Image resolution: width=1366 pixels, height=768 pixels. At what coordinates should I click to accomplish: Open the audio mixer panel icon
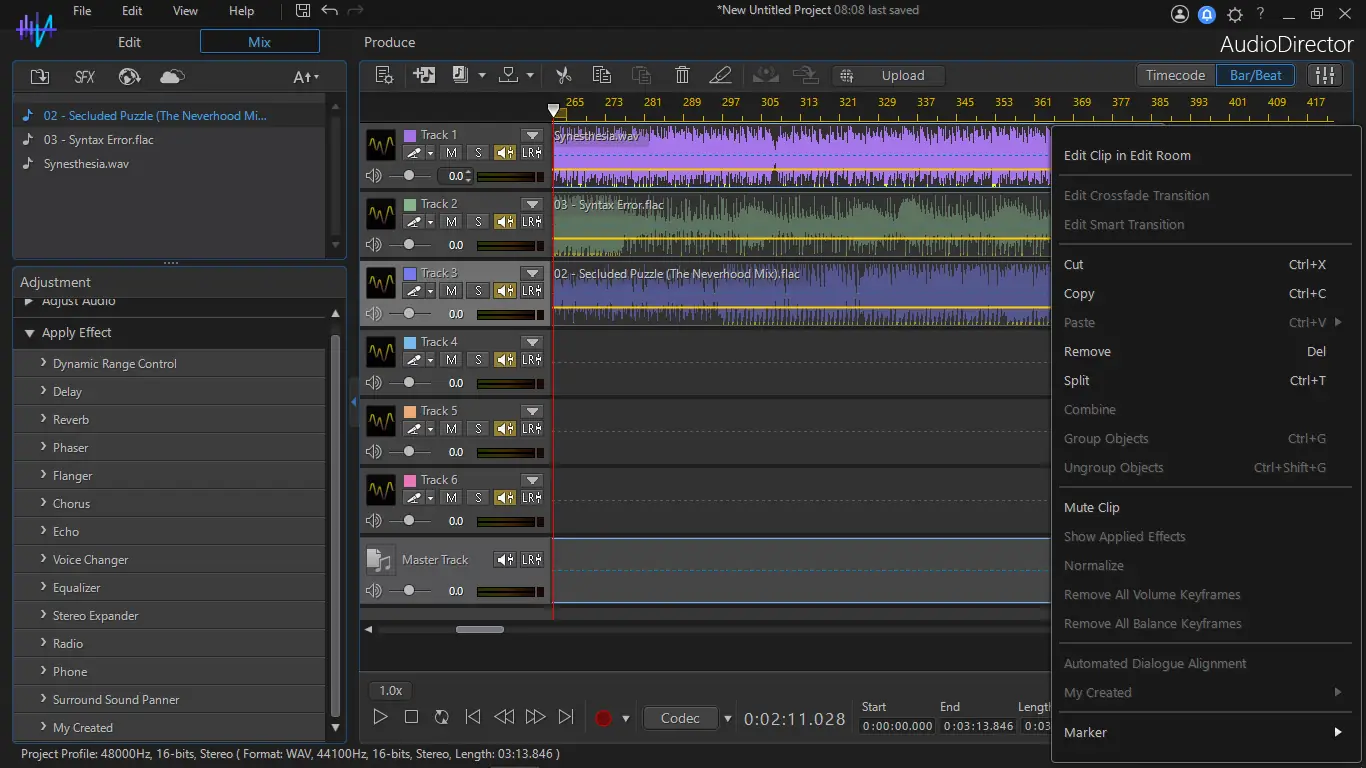(x=1325, y=76)
